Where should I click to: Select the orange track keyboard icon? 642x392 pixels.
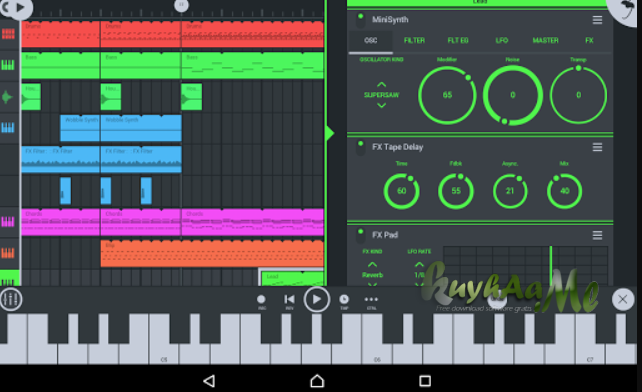coord(8,253)
